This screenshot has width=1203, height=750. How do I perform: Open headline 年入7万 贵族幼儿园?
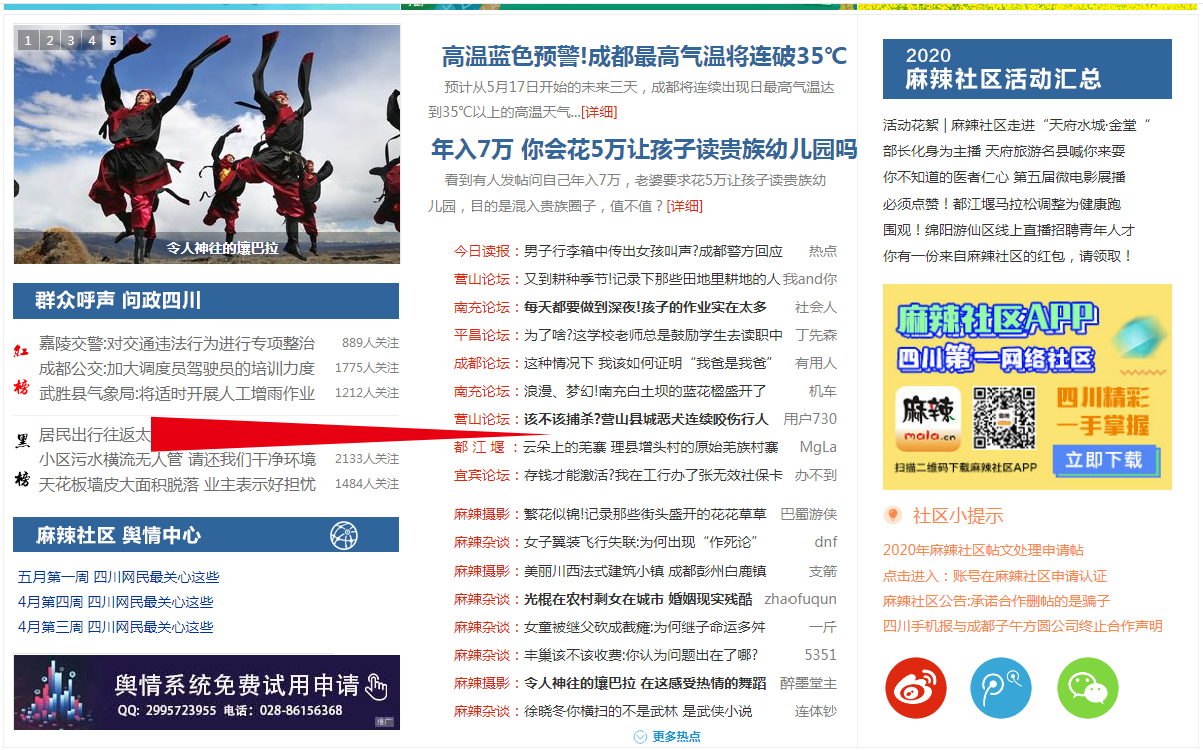644,150
